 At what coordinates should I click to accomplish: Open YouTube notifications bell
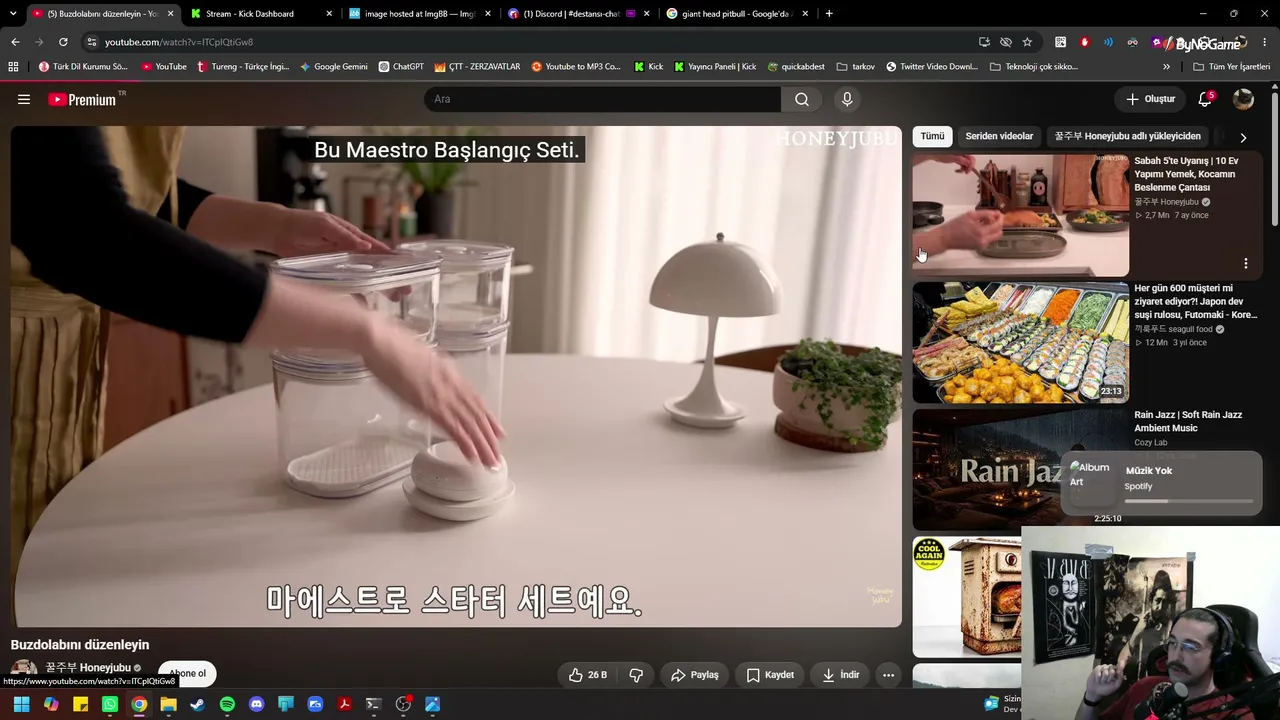[1205, 99]
